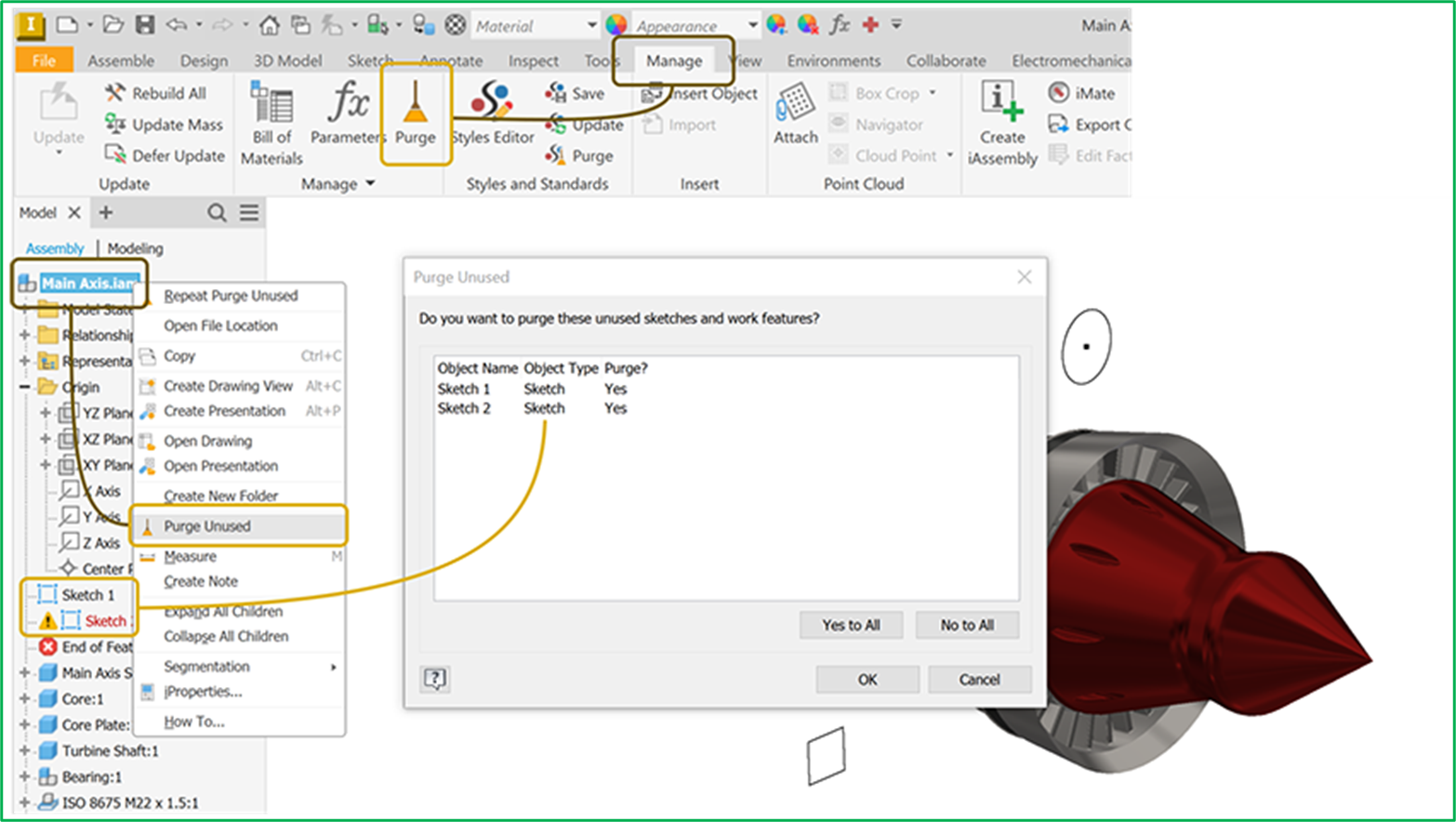Image resolution: width=1456 pixels, height=822 pixels.
Task: Switch to Modeling browser view
Action: tap(135, 248)
